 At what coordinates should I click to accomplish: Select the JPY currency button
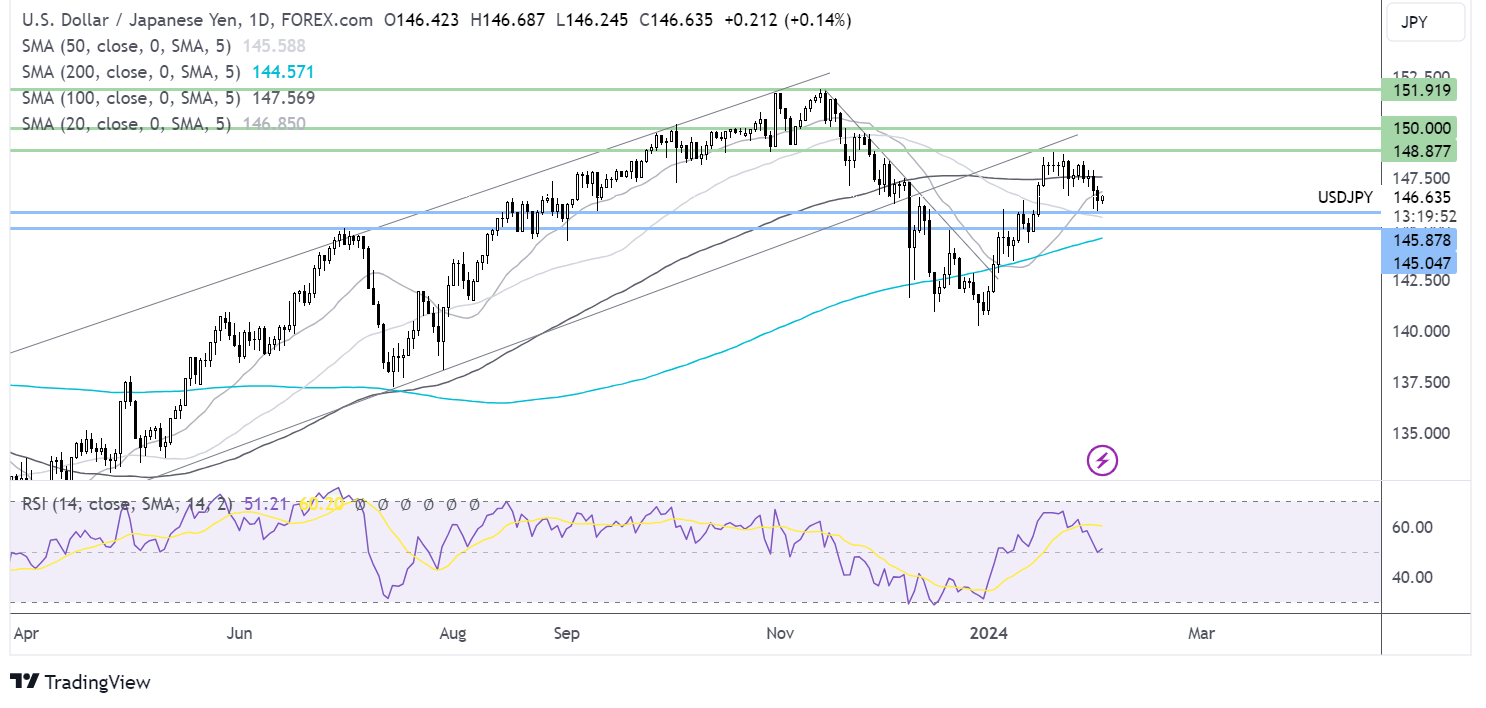[x=1428, y=21]
